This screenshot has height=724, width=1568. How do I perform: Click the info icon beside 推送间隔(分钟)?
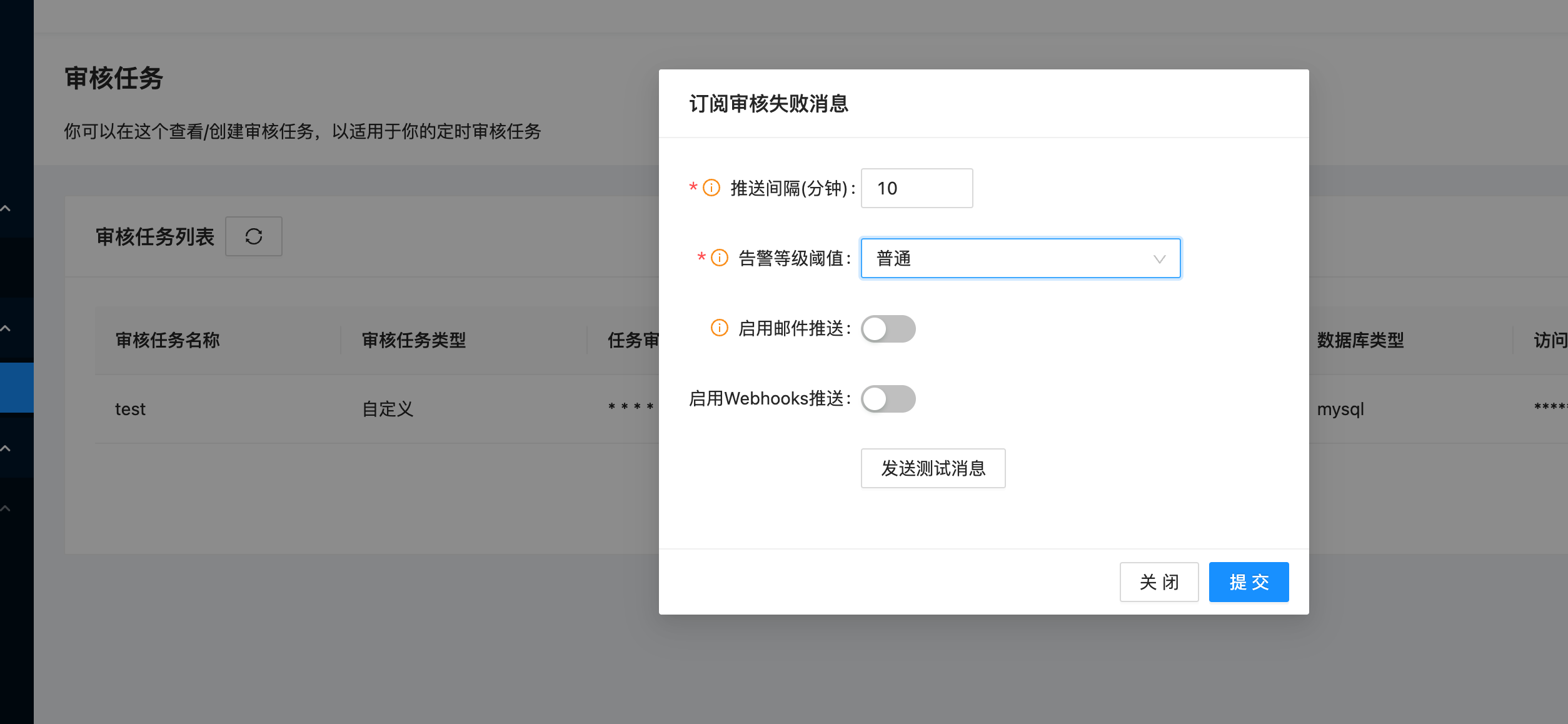pyautogui.click(x=711, y=188)
